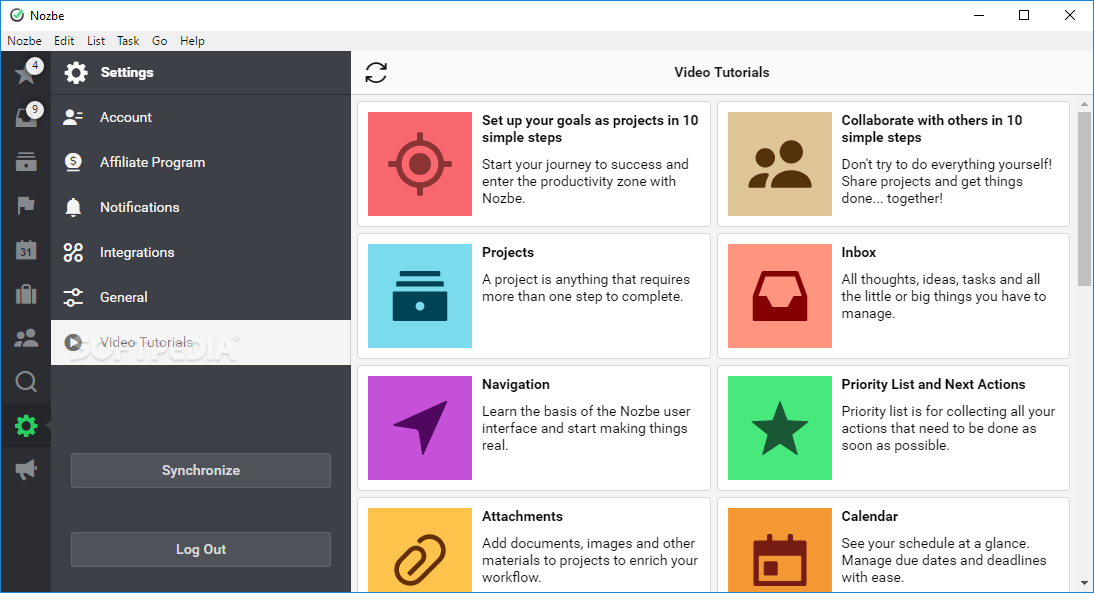Open the Inbox tray icon in sidebar
This screenshot has width=1094, height=593.
26,117
